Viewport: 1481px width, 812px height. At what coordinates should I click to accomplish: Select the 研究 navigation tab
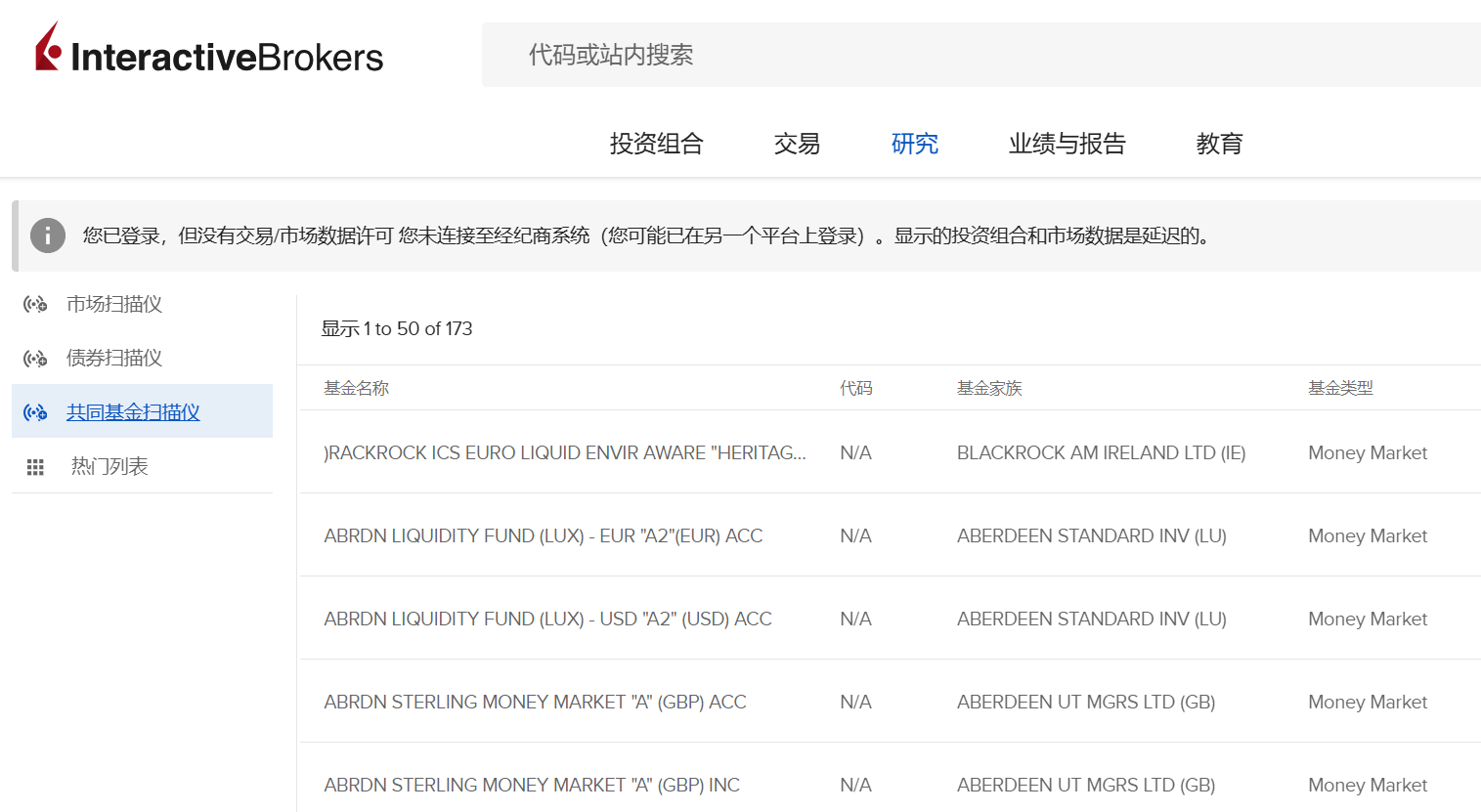click(x=914, y=144)
